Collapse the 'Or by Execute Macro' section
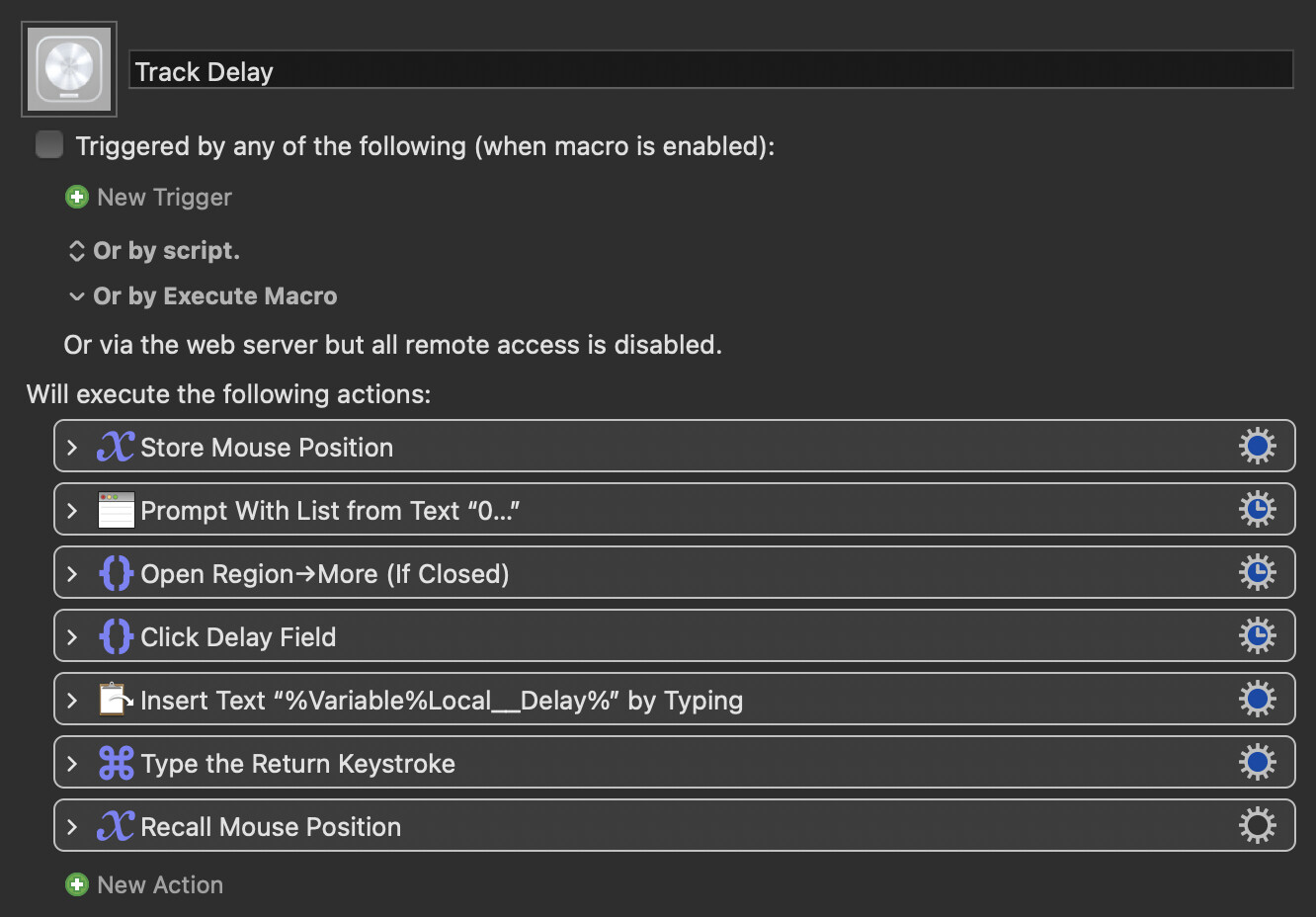The width and height of the screenshot is (1316, 917). click(76, 296)
